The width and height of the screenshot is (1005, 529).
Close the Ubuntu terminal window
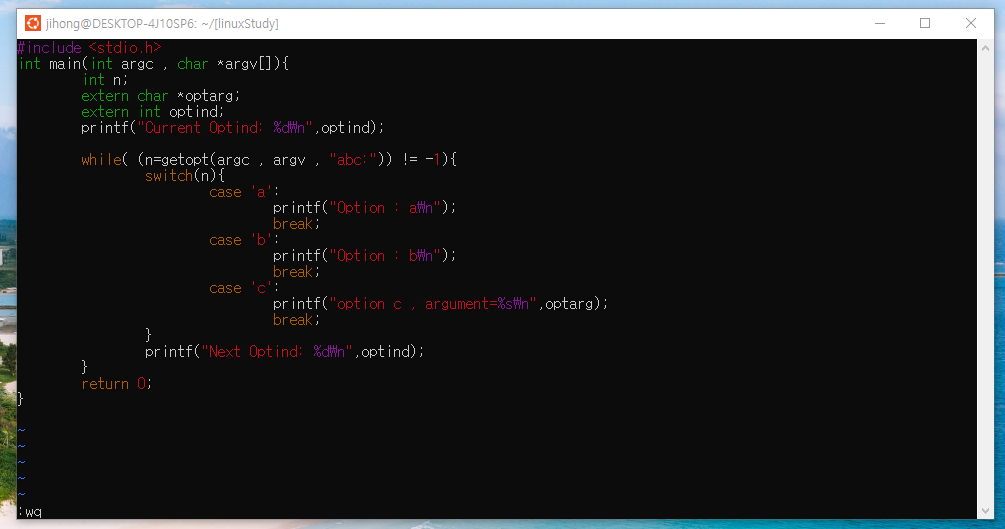click(x=970, y=24)
